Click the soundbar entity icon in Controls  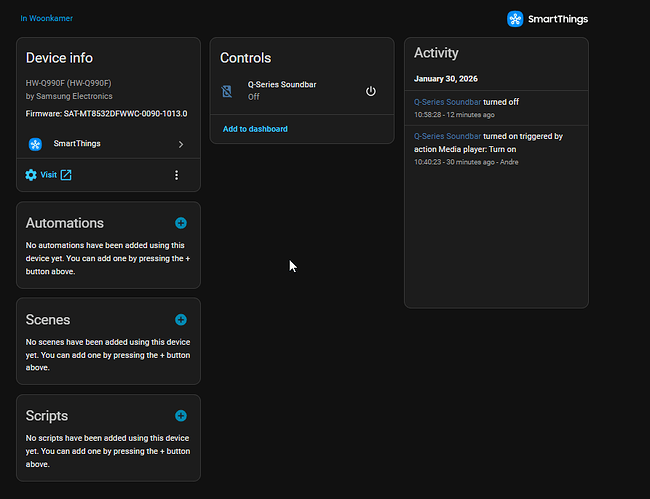[227, 91]
